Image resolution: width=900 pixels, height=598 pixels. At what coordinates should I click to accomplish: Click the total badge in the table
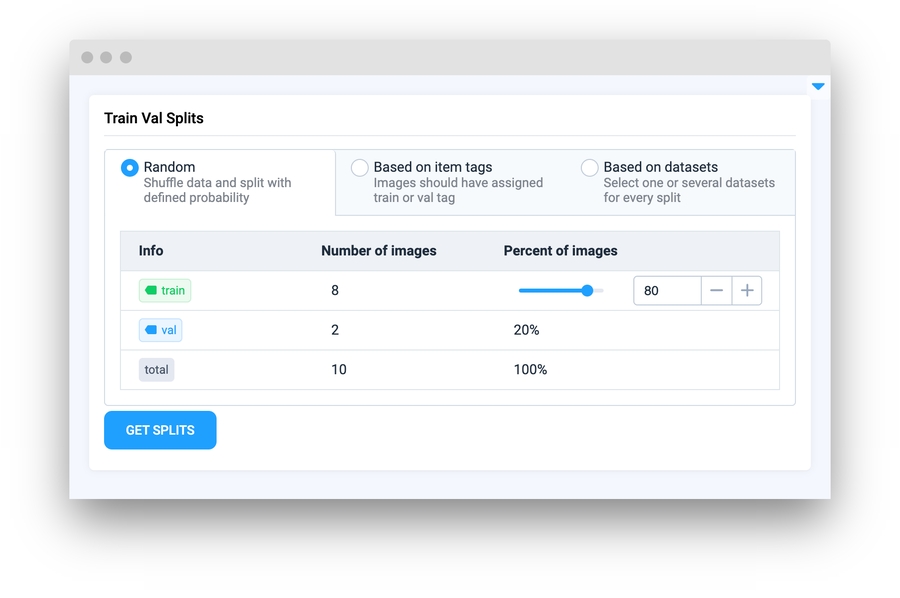click(x=156, y=370)
